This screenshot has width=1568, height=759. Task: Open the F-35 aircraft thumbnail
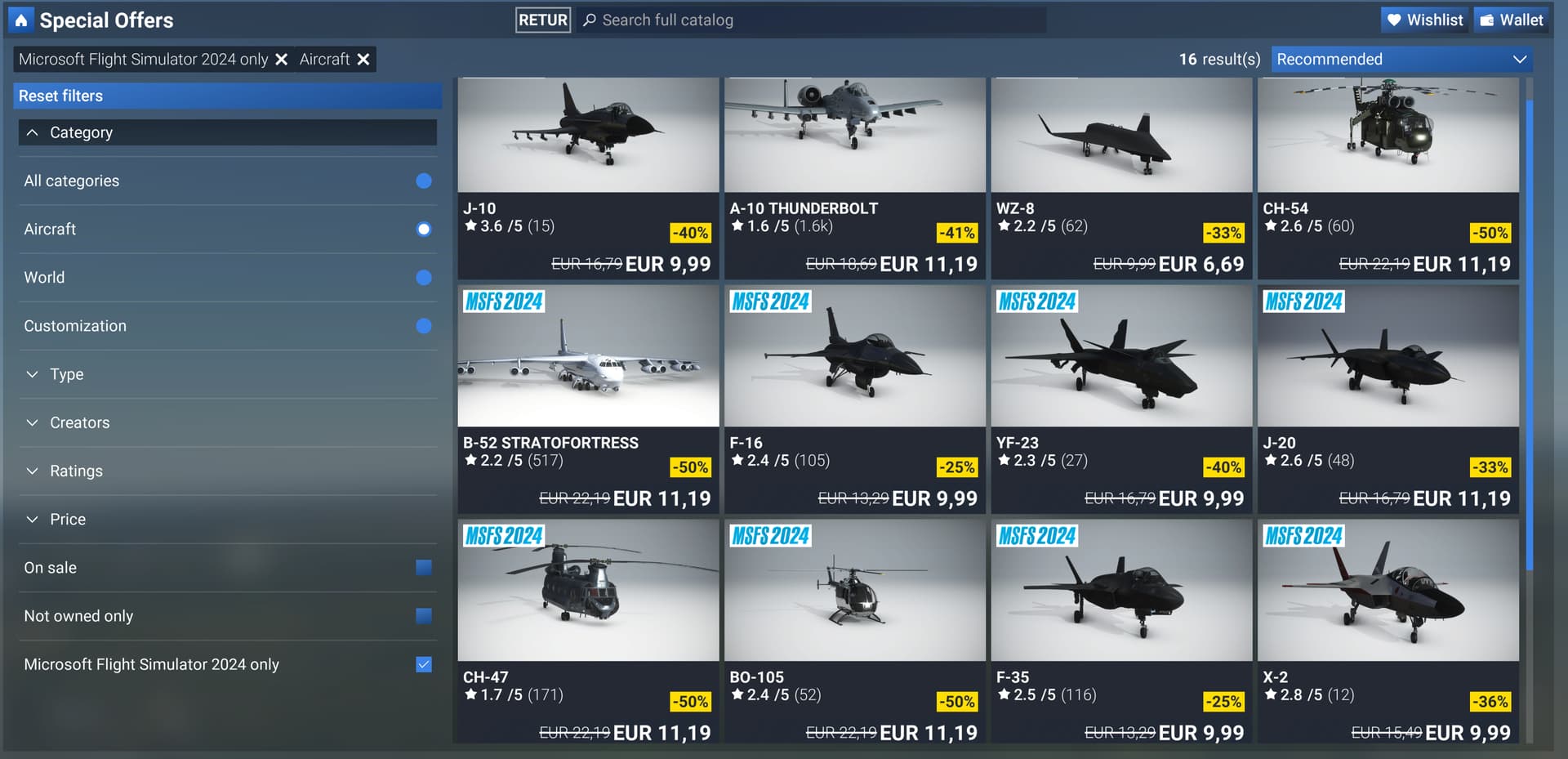click(1121, 590)
